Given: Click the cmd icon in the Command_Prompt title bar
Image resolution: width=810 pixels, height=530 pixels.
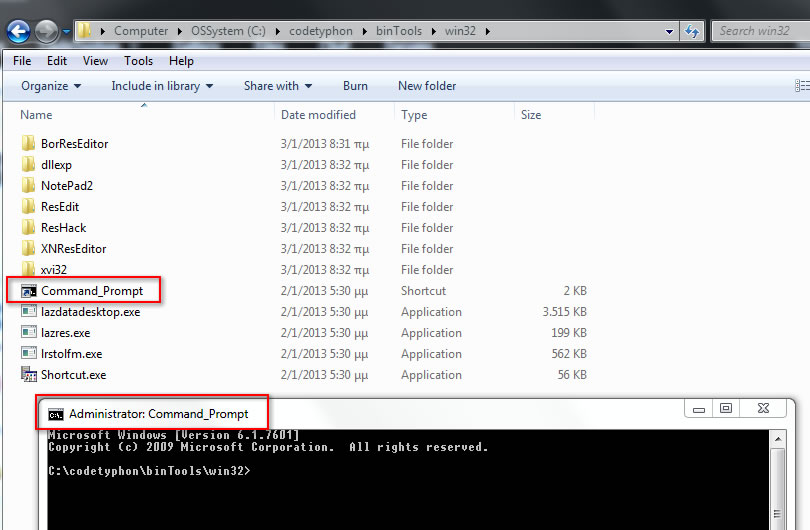Looking at the screenshot, I should pyautogui.click(x=56, y=414).
